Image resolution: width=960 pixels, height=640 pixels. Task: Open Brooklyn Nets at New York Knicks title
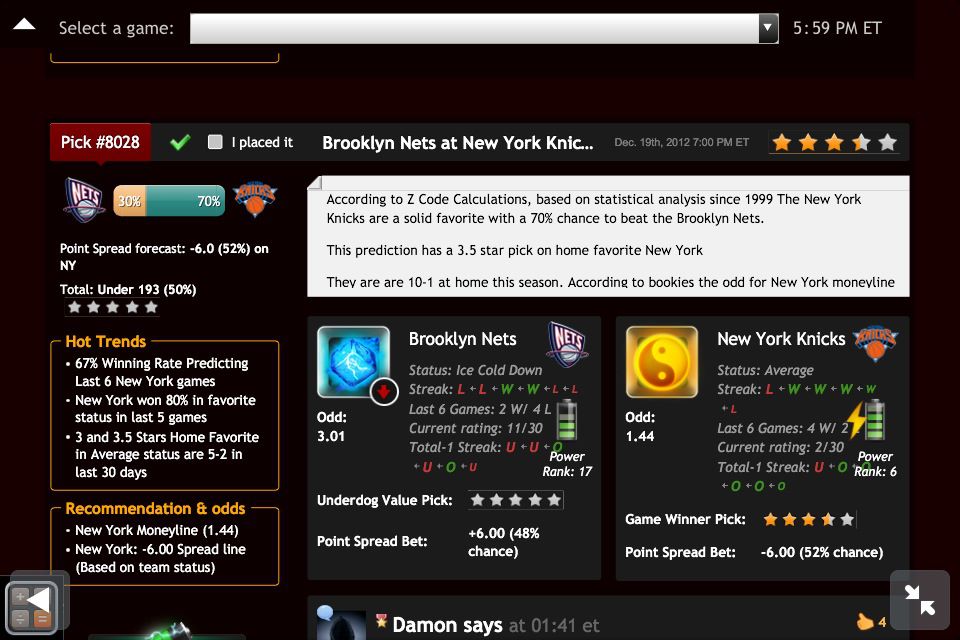[457, 143]
